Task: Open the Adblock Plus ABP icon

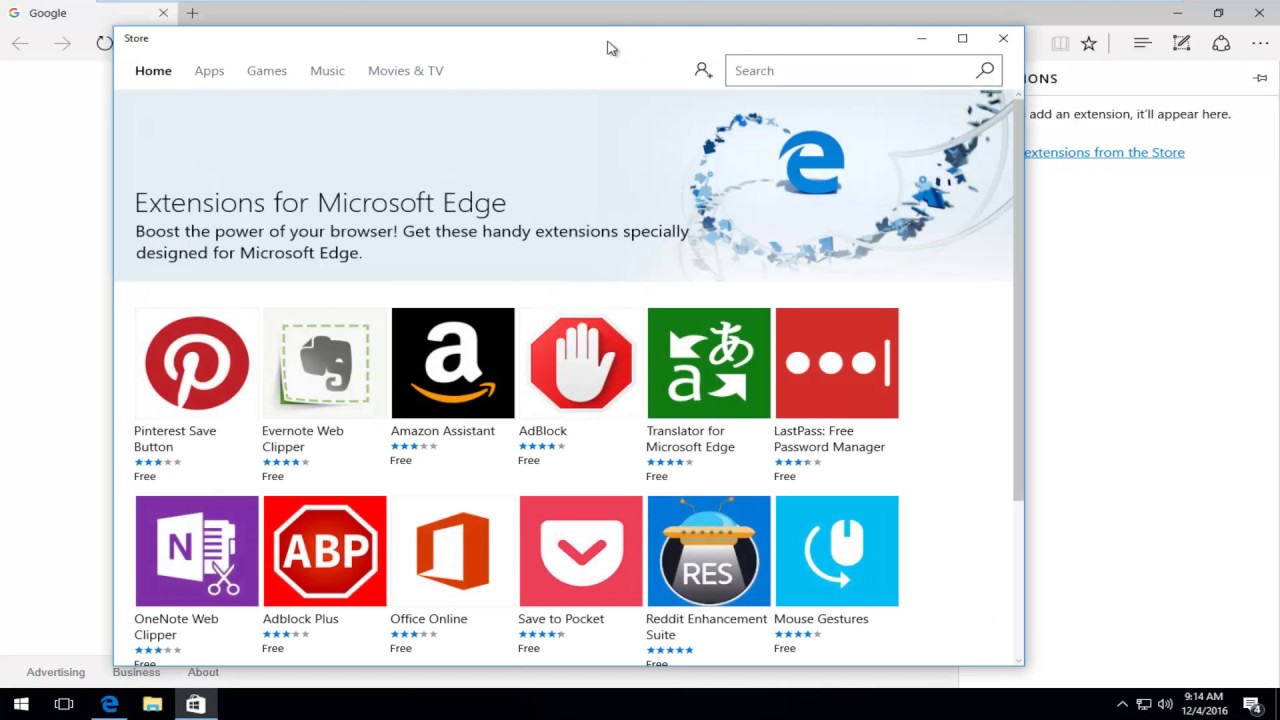Action: point(324,551)
